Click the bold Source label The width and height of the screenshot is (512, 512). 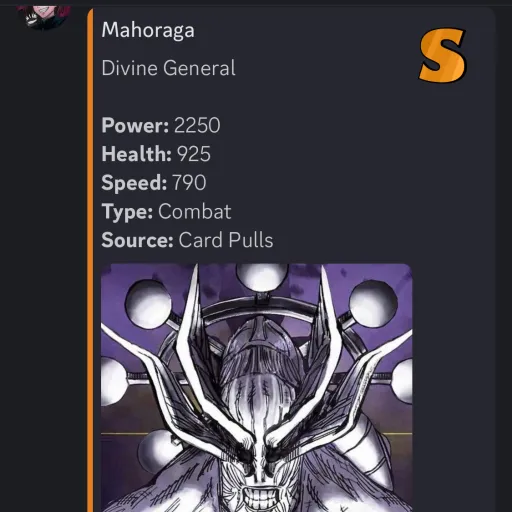137,240
